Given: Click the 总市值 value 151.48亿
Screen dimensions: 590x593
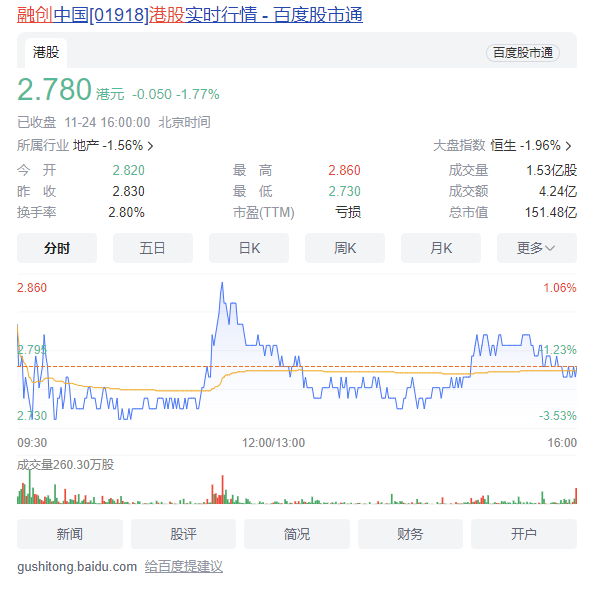Looking at the screenshot, I should [551, 213].
